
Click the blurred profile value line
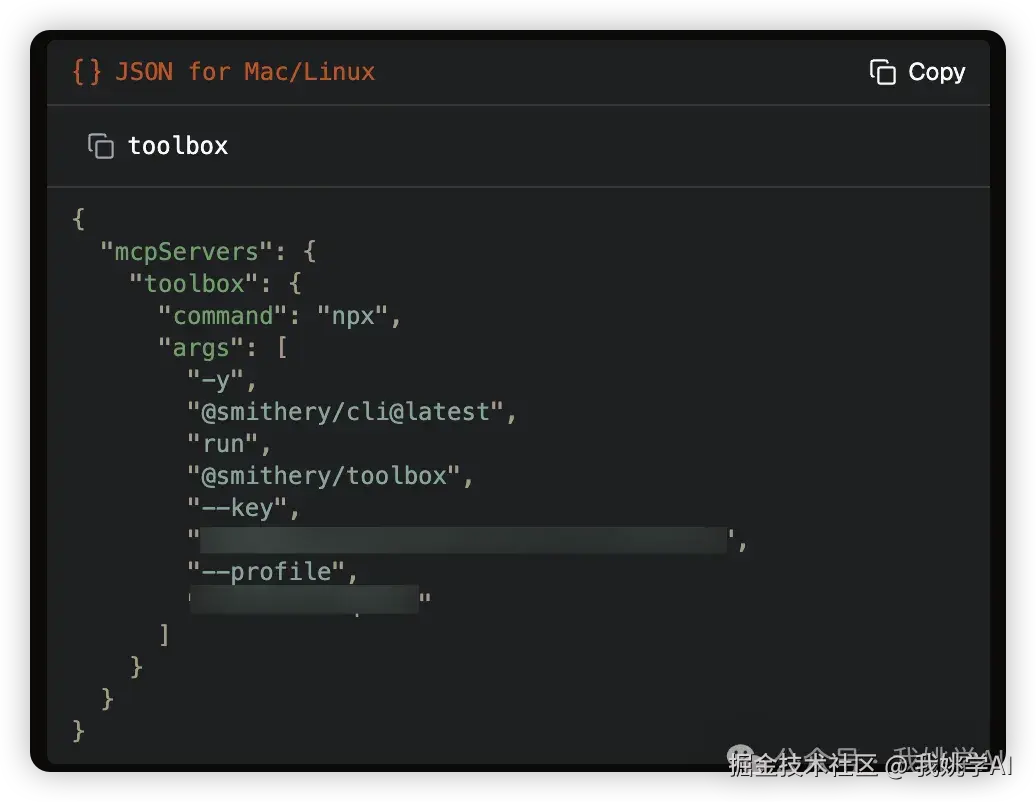[x=310, y=599]
